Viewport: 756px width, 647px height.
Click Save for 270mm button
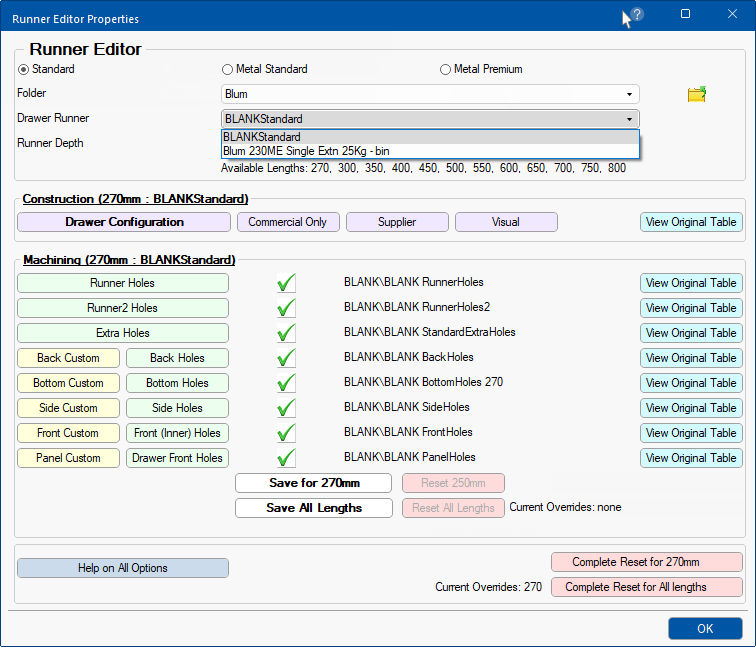coord(313,483)
